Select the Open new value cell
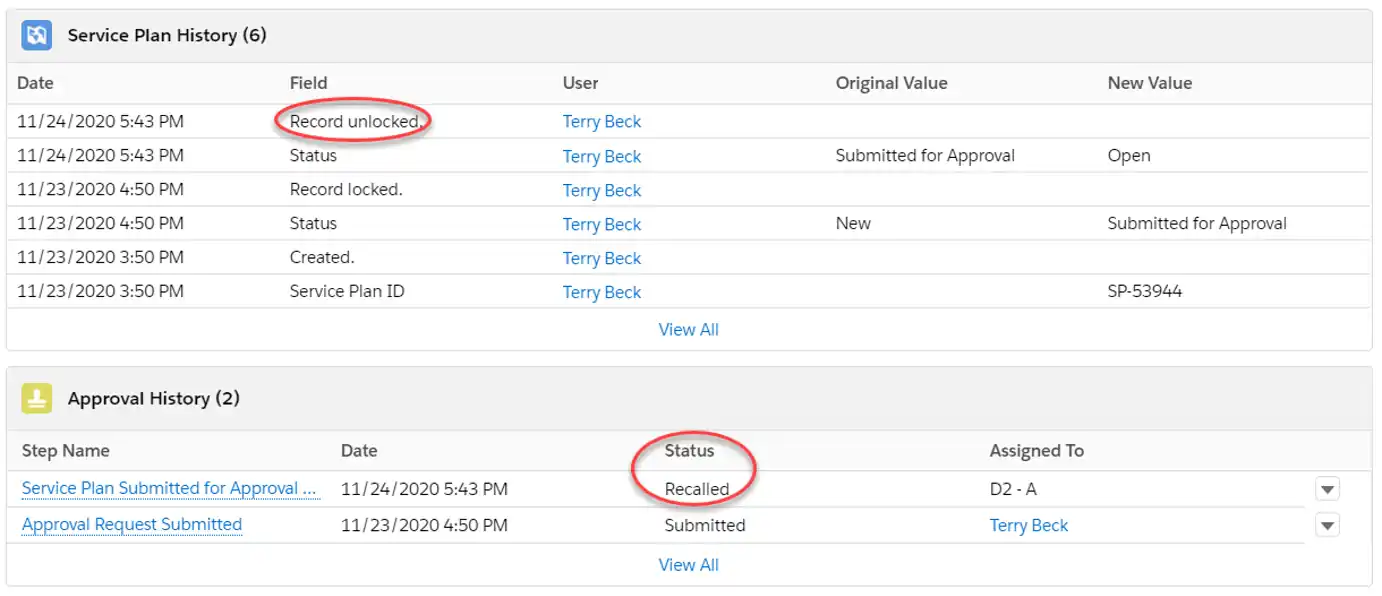 pos(1129,156)
